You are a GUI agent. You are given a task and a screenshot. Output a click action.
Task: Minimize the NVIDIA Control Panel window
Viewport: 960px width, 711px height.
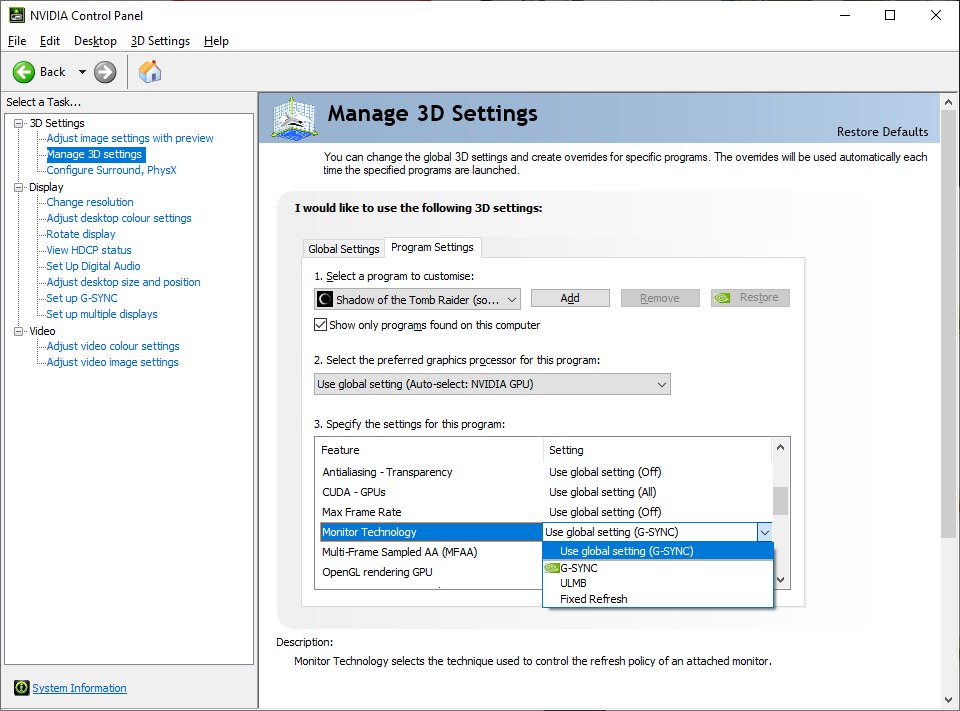click(x=845, y=15)
